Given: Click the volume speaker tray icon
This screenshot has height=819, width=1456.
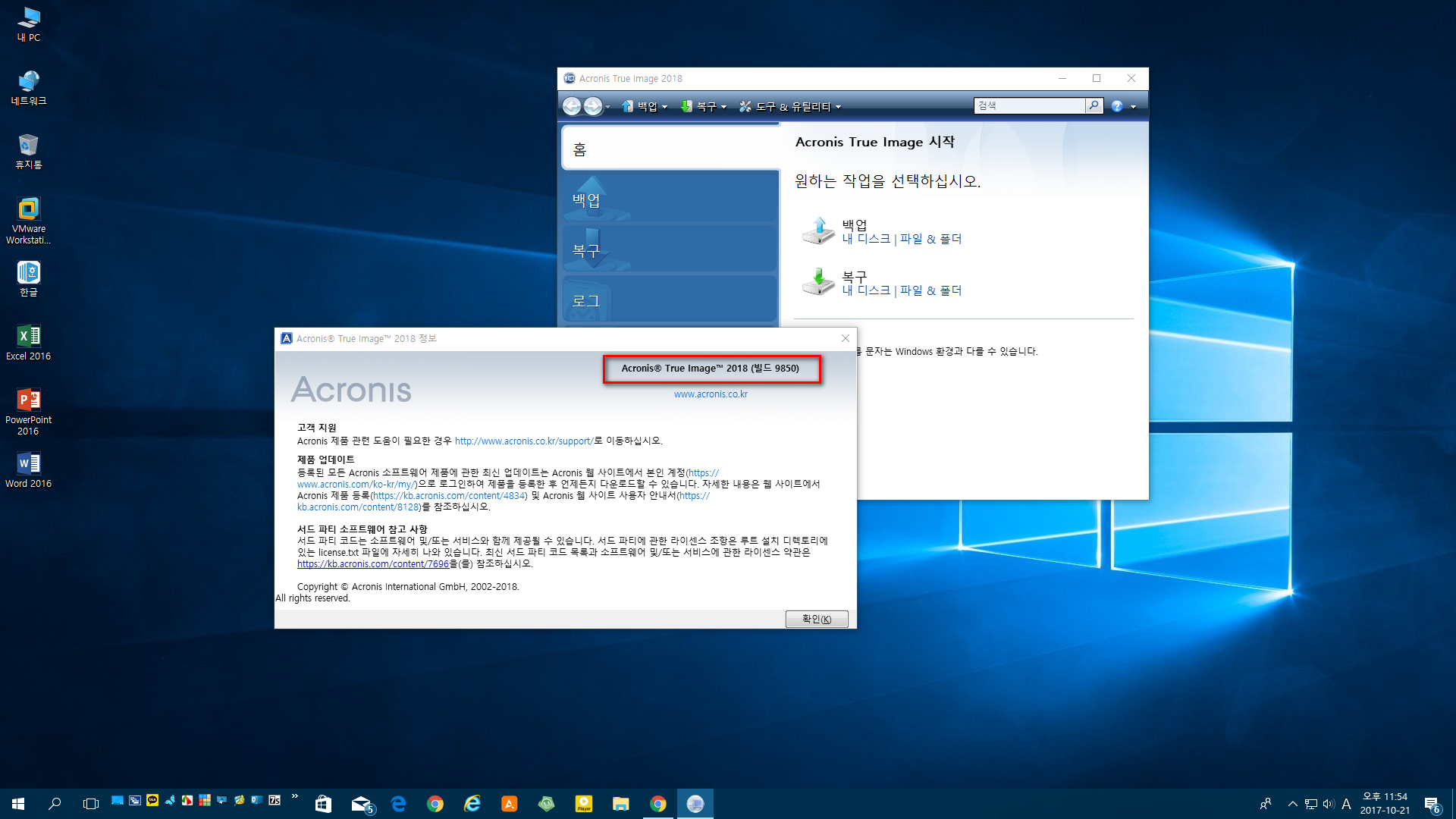Looking at the screenshot, I should coord(1329,804).
